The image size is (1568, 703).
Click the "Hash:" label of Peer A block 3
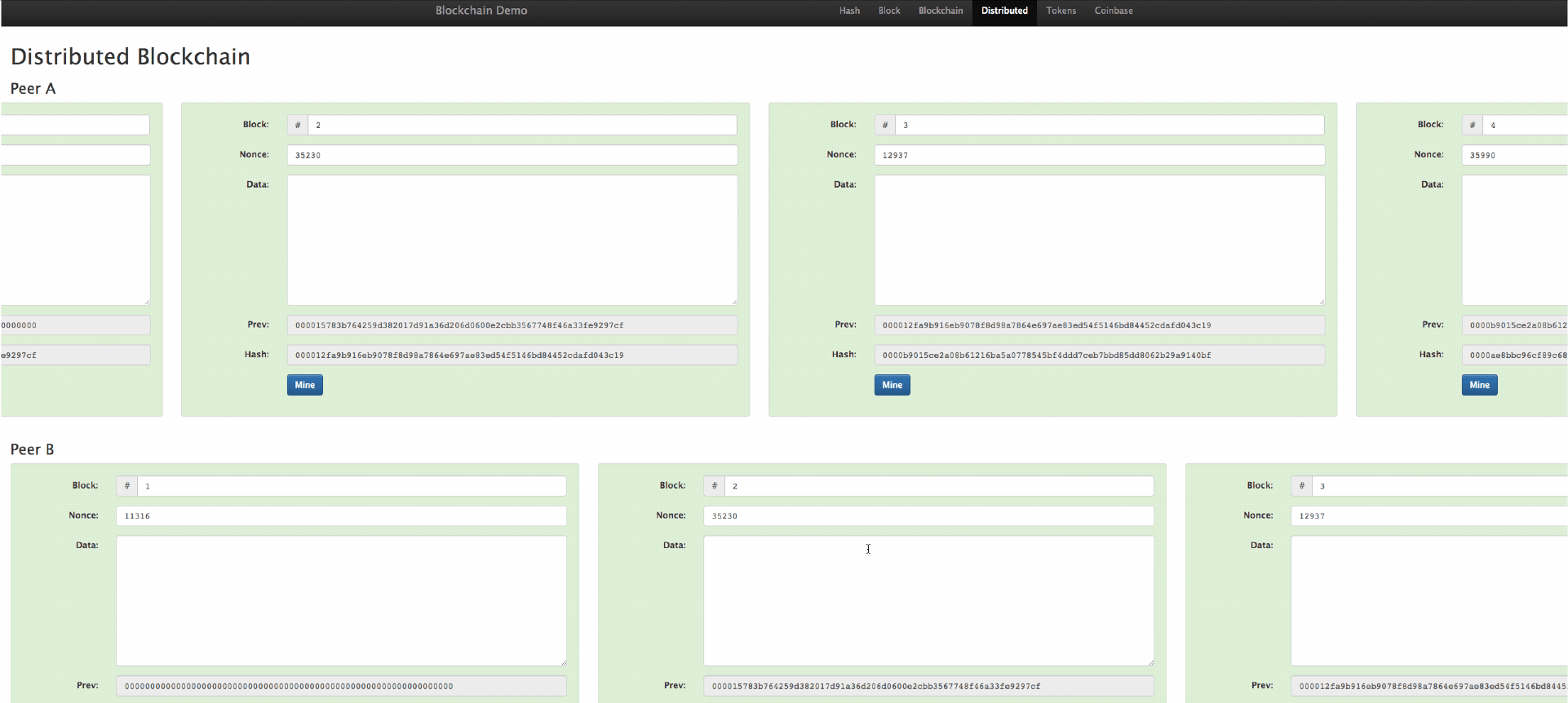[844, 354]
